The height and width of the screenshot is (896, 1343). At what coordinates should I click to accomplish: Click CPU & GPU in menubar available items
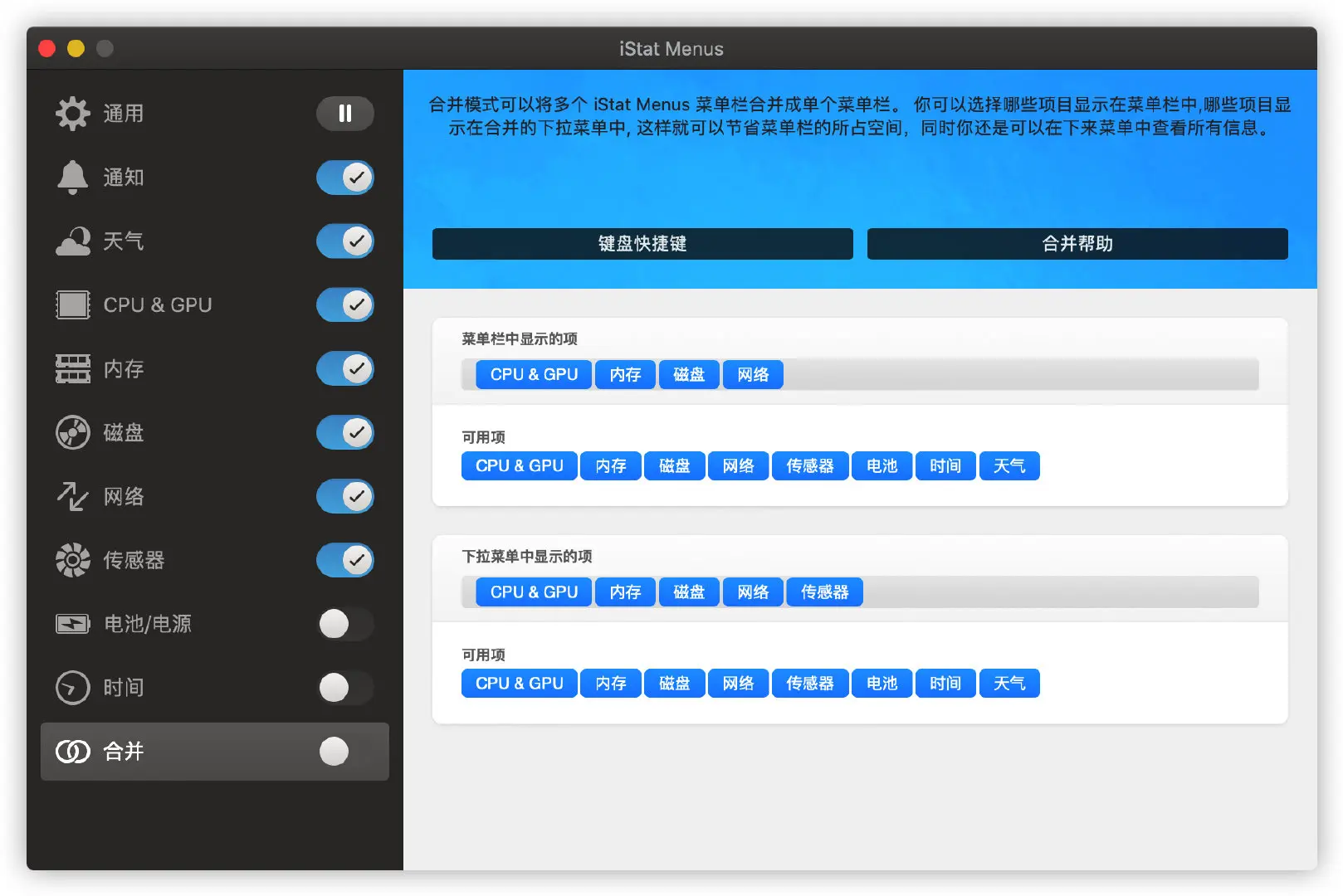pyautogui.click(x=520, y=466)
